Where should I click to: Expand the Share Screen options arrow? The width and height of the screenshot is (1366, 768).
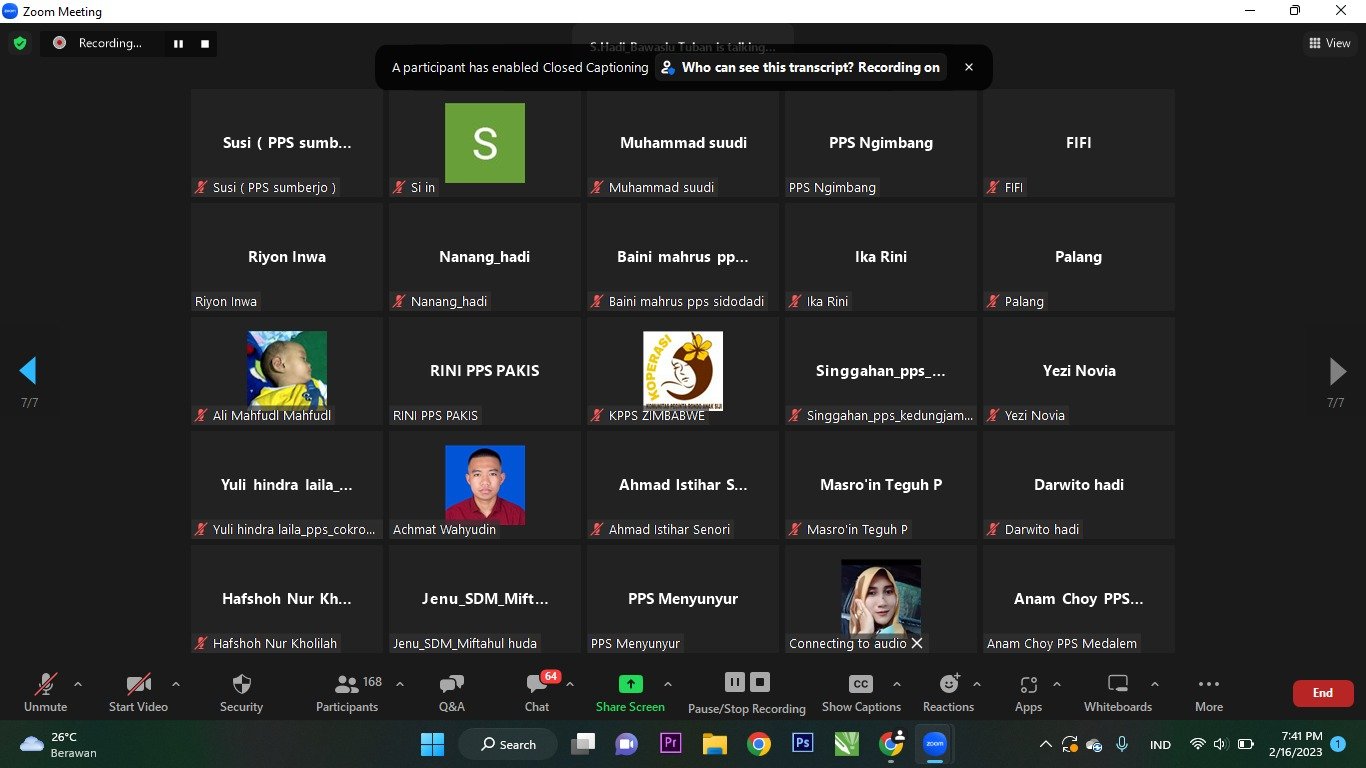tap(668, 685)
